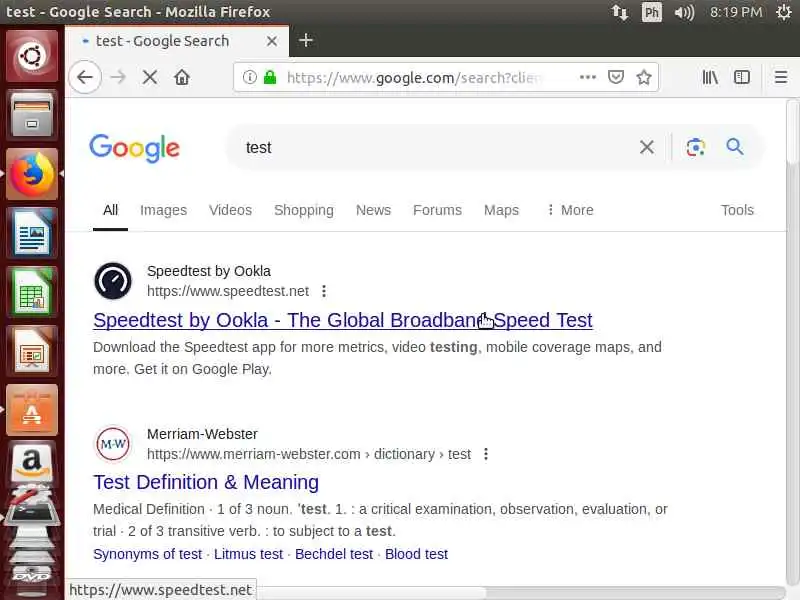Close the 'test - Google Search' tab
Viewport: 800px width, 600px height.
[x=272, y=41]
